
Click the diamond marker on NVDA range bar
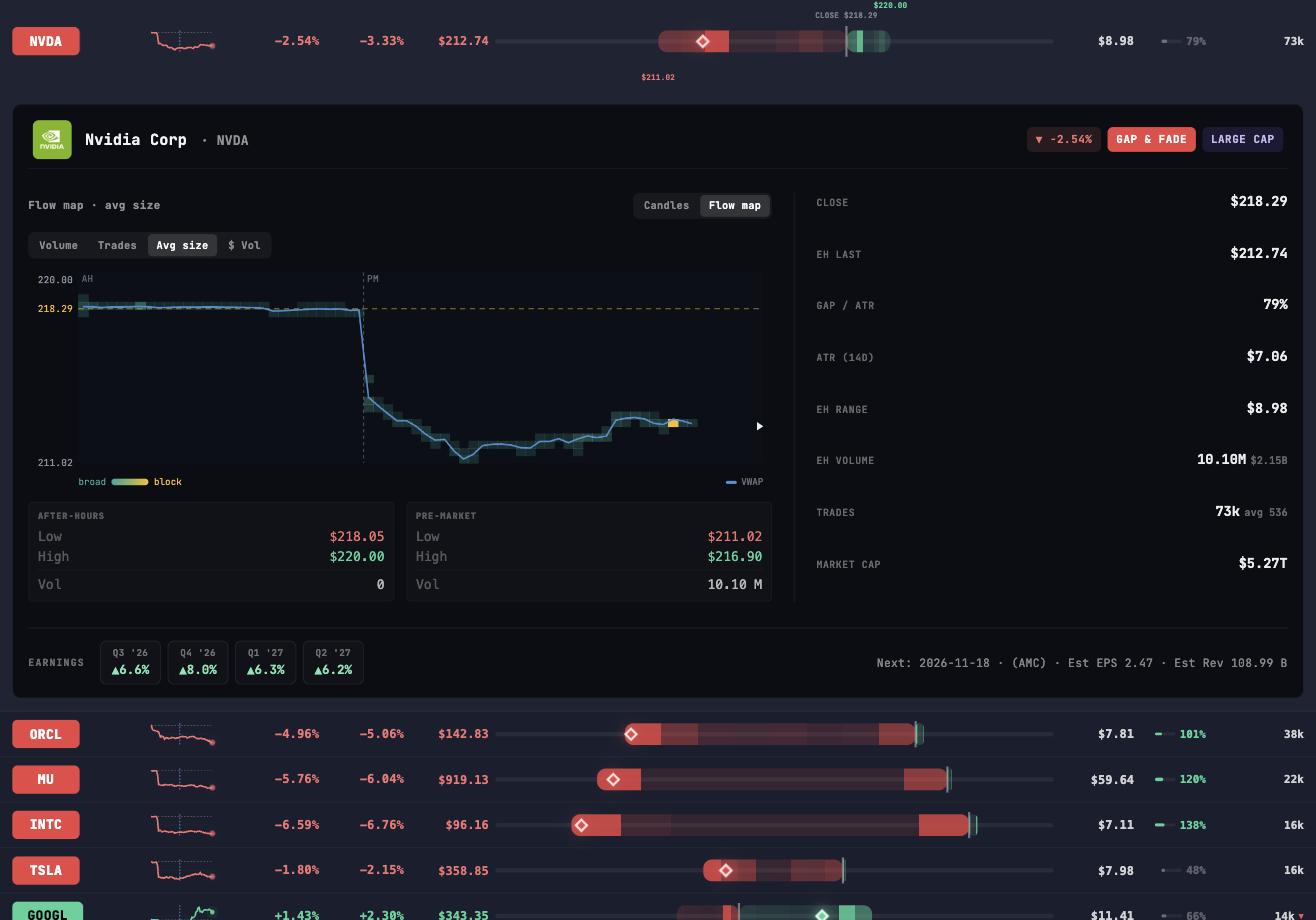702,41
